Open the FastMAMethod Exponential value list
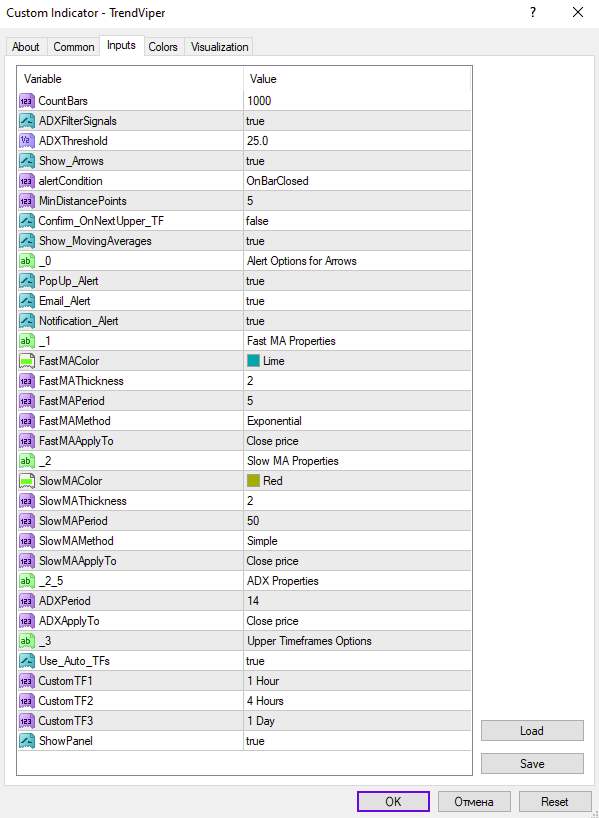 (x=357, y=421)
